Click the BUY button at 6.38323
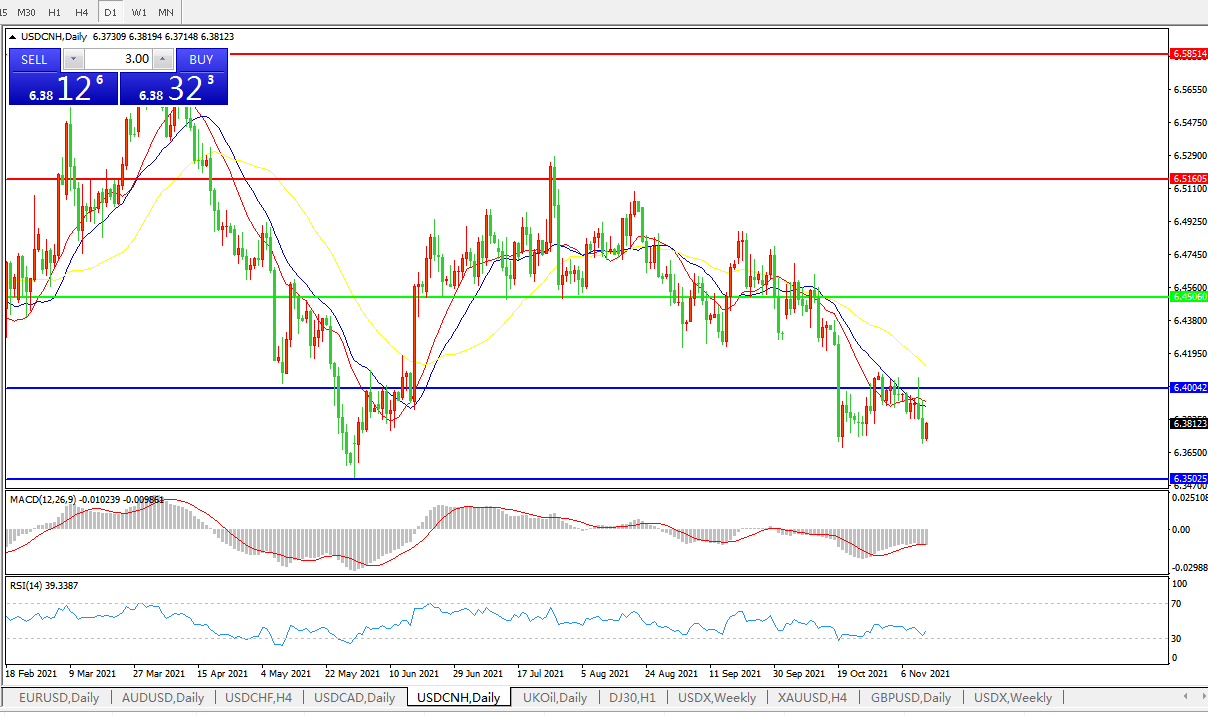1208x716 pixels. coord(201,59)
